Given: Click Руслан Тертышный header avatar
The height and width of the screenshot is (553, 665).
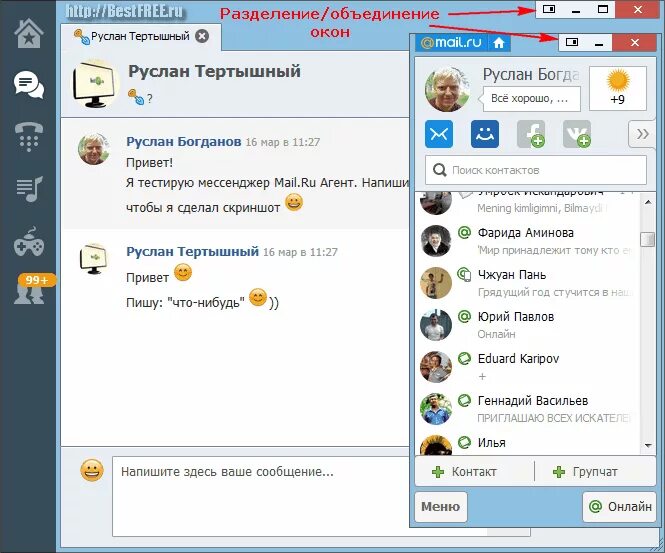Looking at the screenshot, I should pyautogui.click(x=95, y=84).
